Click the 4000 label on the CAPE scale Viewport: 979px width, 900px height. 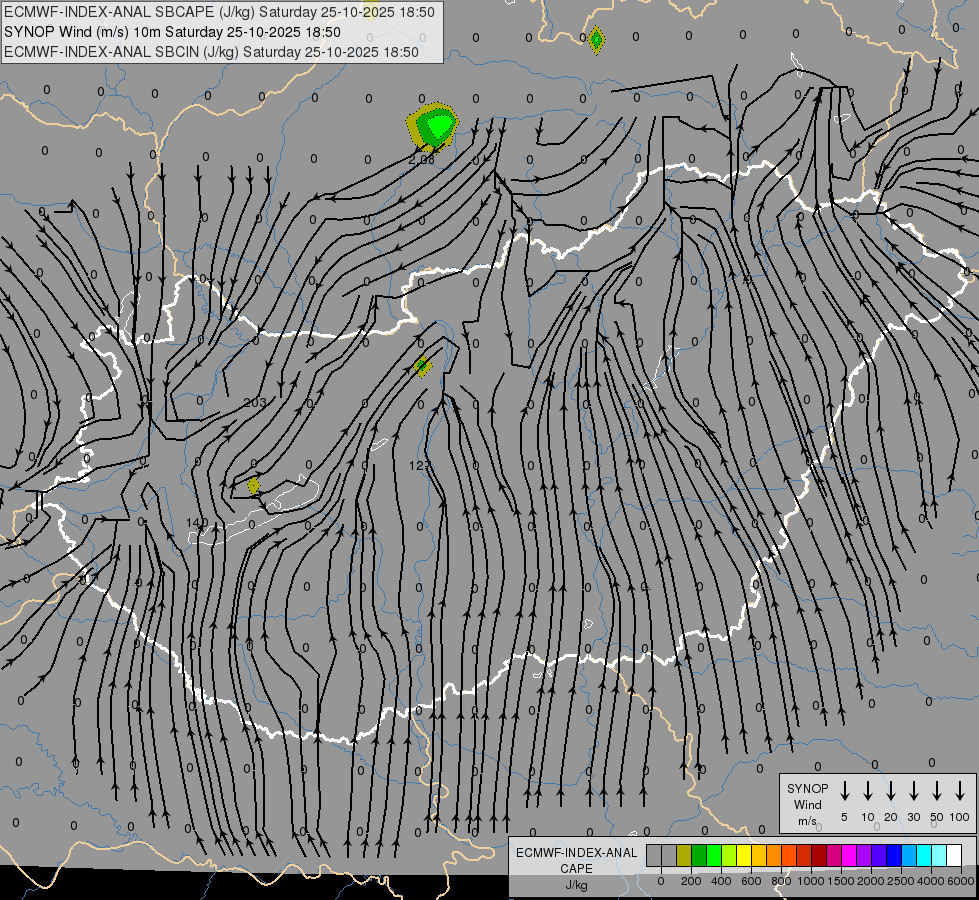click(930, 881)
